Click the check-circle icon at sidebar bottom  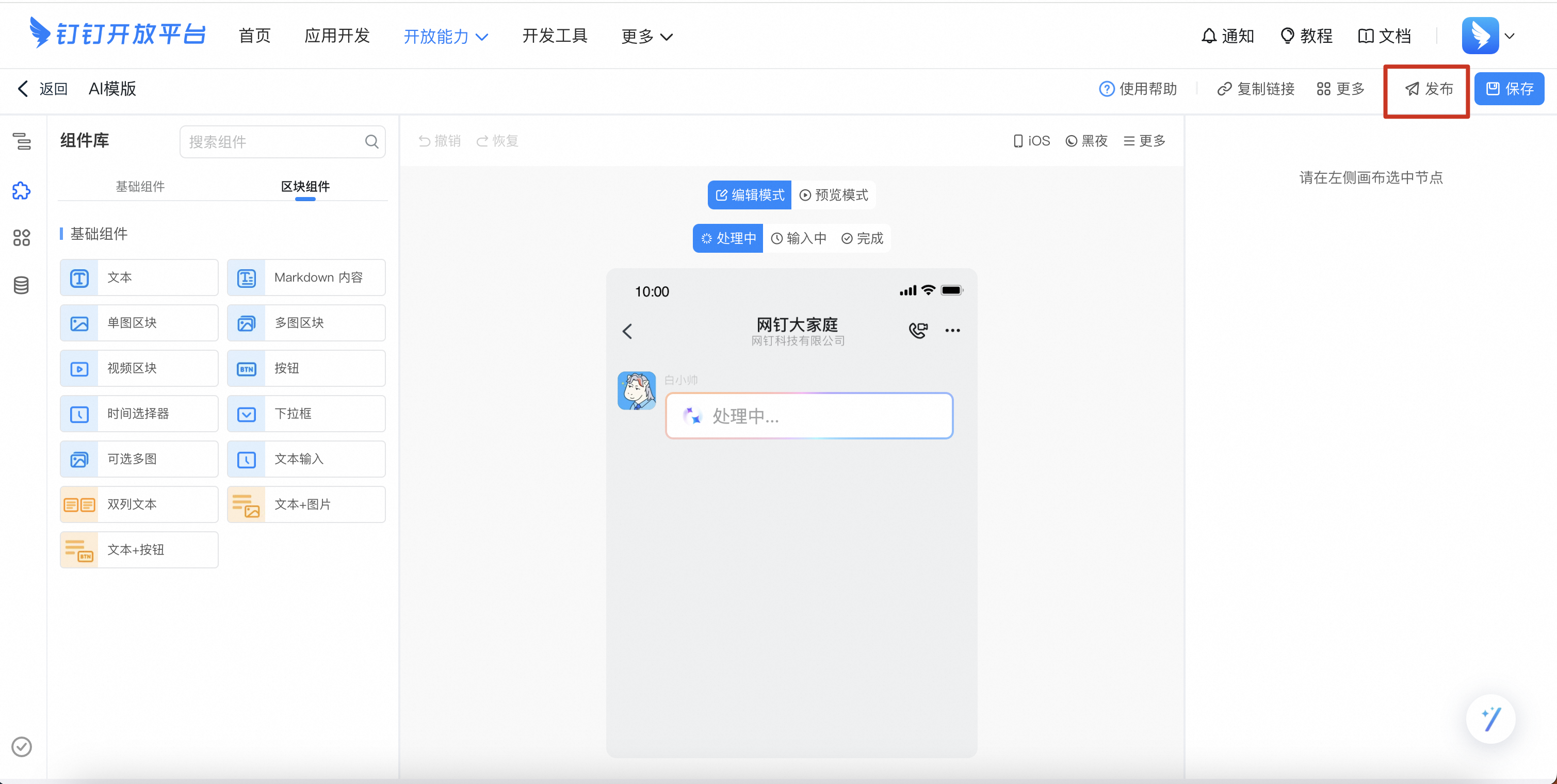[x=22, y=746]
